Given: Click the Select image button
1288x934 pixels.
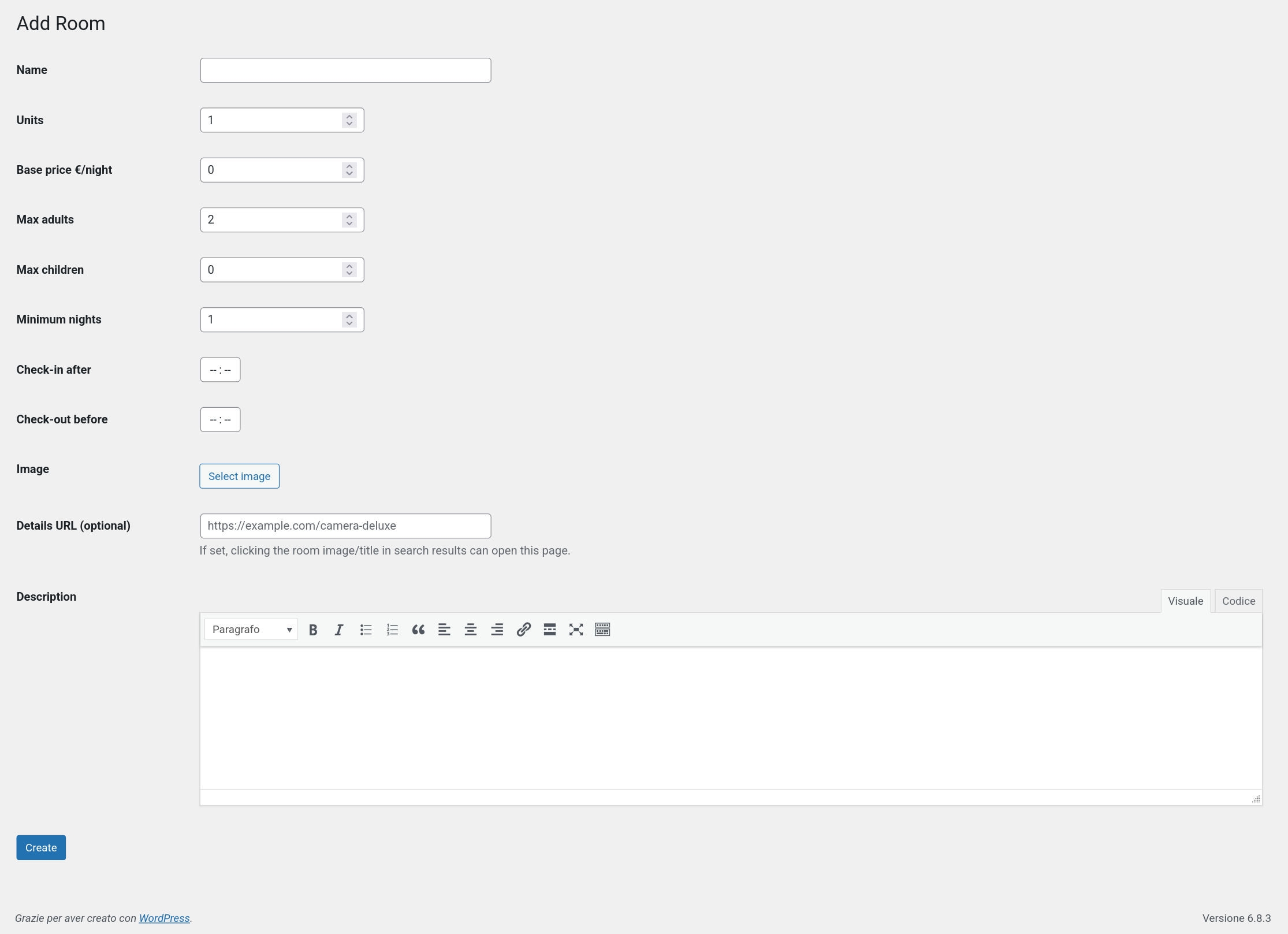Looking at the screenshot, I should click(239, 476).
